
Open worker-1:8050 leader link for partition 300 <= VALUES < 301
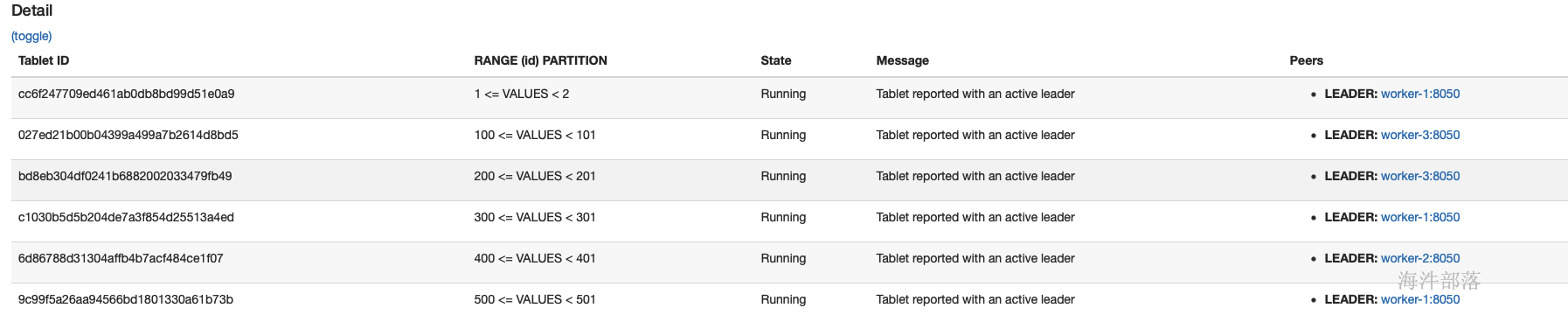coord(1420,217)
